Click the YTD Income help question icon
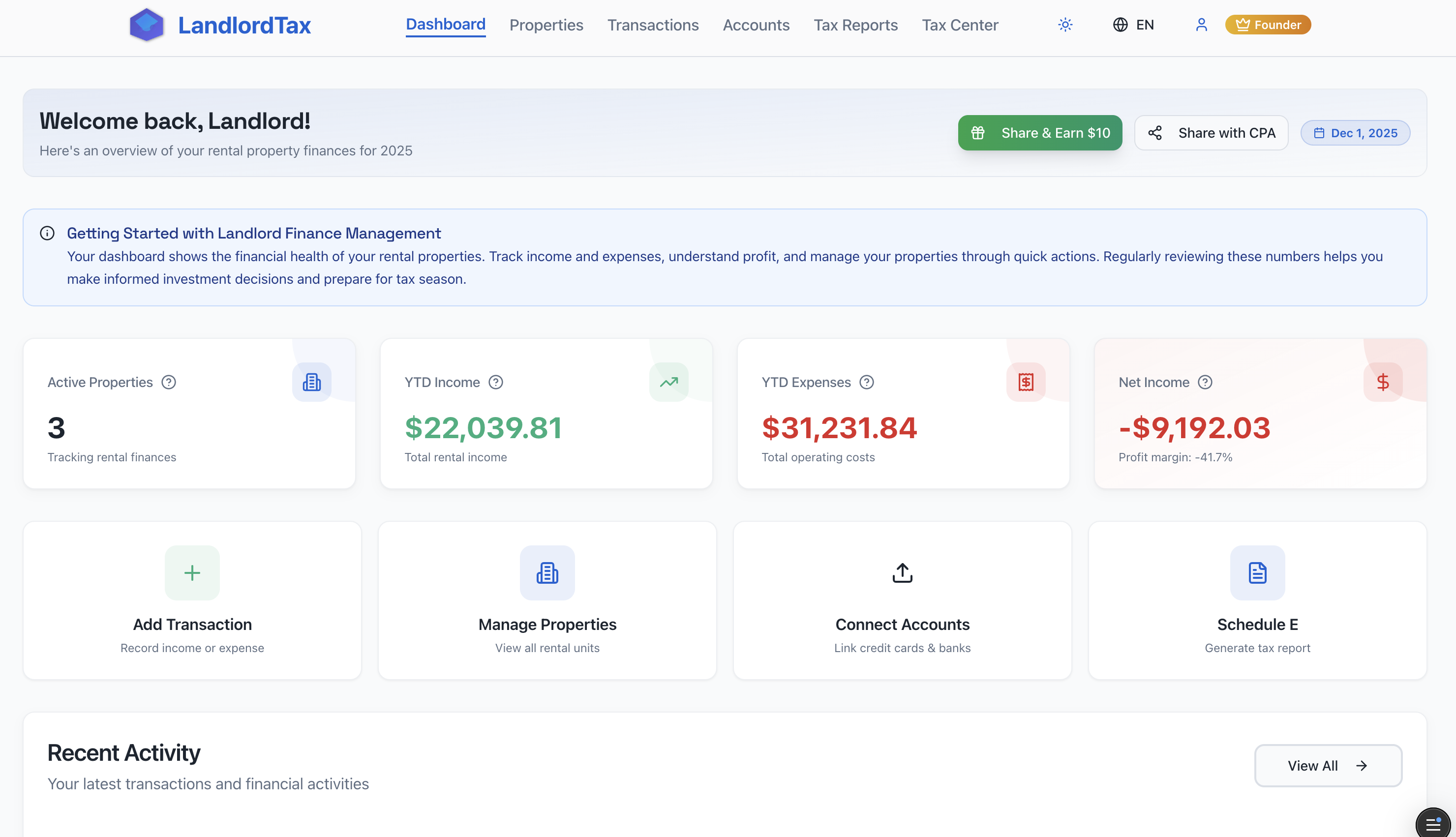This screenshot has height=837, width=1456. [x=495, y=382]
